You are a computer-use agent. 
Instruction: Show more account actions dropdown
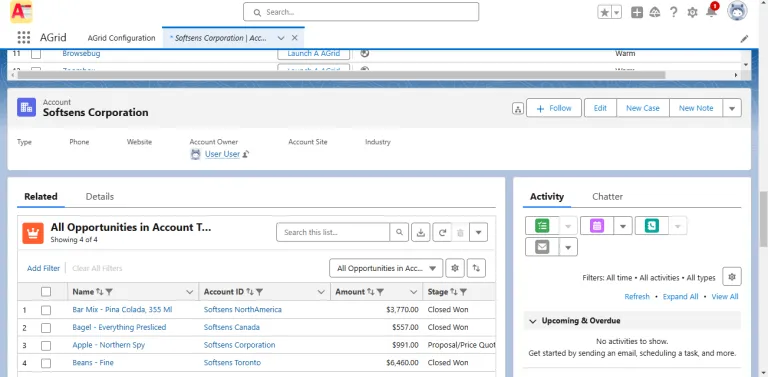click(x=732, y=108)
